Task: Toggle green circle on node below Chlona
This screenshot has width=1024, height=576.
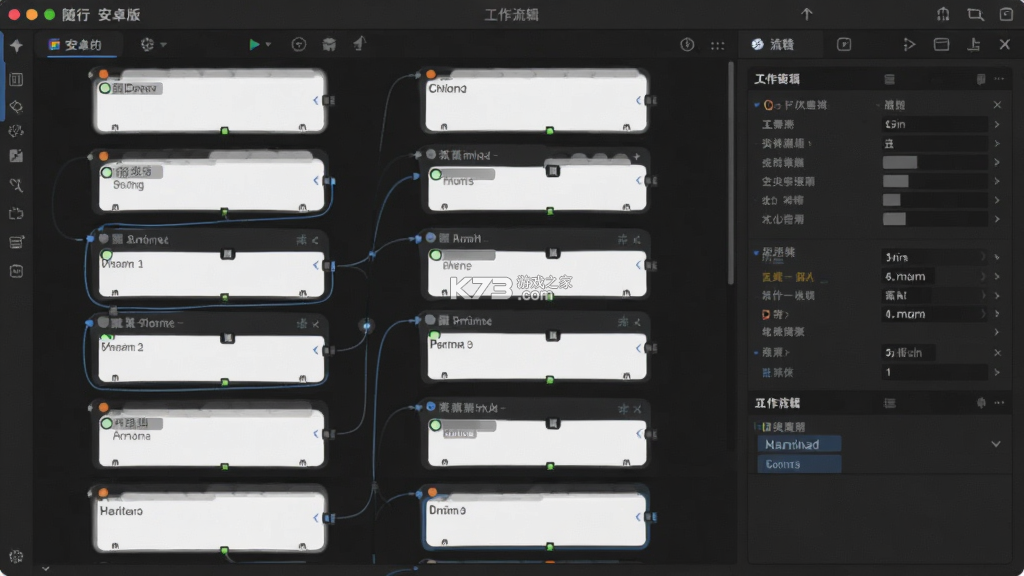Action: (x=436, y=174)
